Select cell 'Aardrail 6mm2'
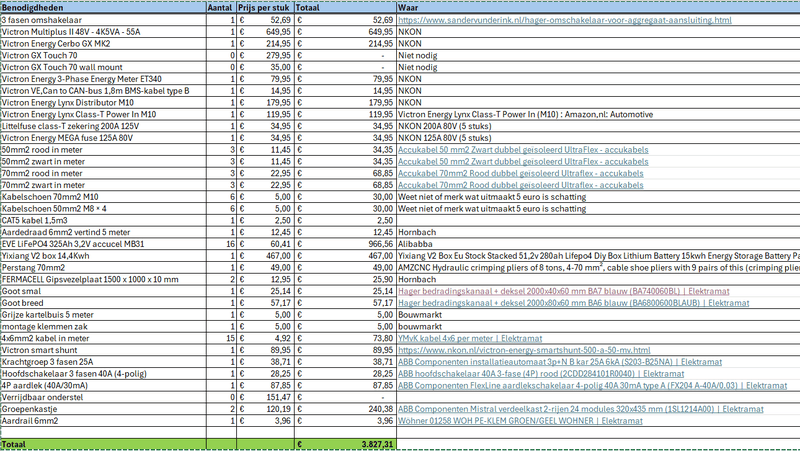Viewport: 800px width, 451px height. pos(104,420)
